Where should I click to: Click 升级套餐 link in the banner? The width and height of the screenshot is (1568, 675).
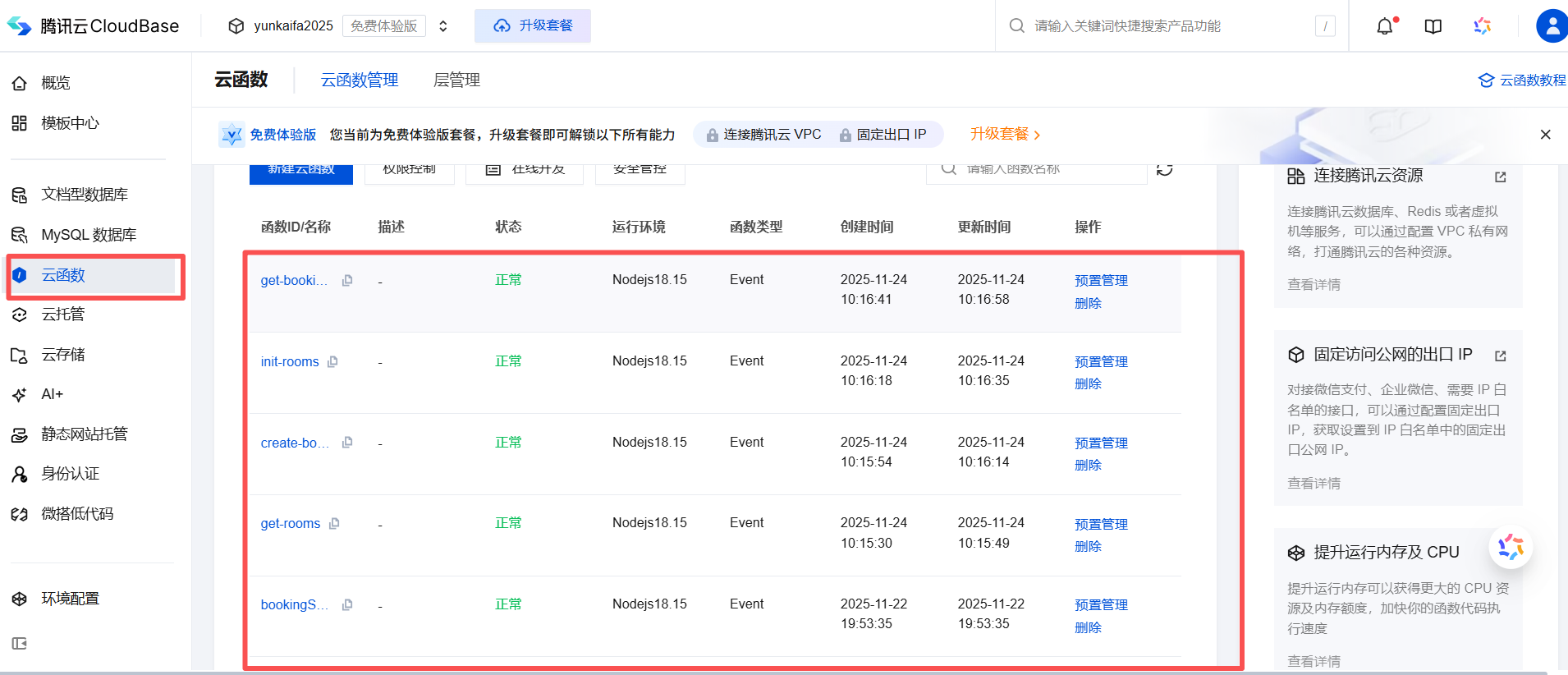(1005, 135)
